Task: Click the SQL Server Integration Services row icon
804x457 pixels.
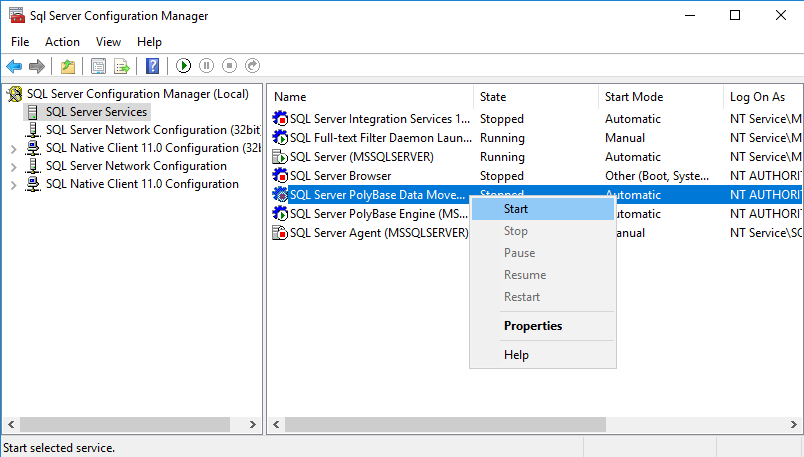Action: click(x=280, y=118)
